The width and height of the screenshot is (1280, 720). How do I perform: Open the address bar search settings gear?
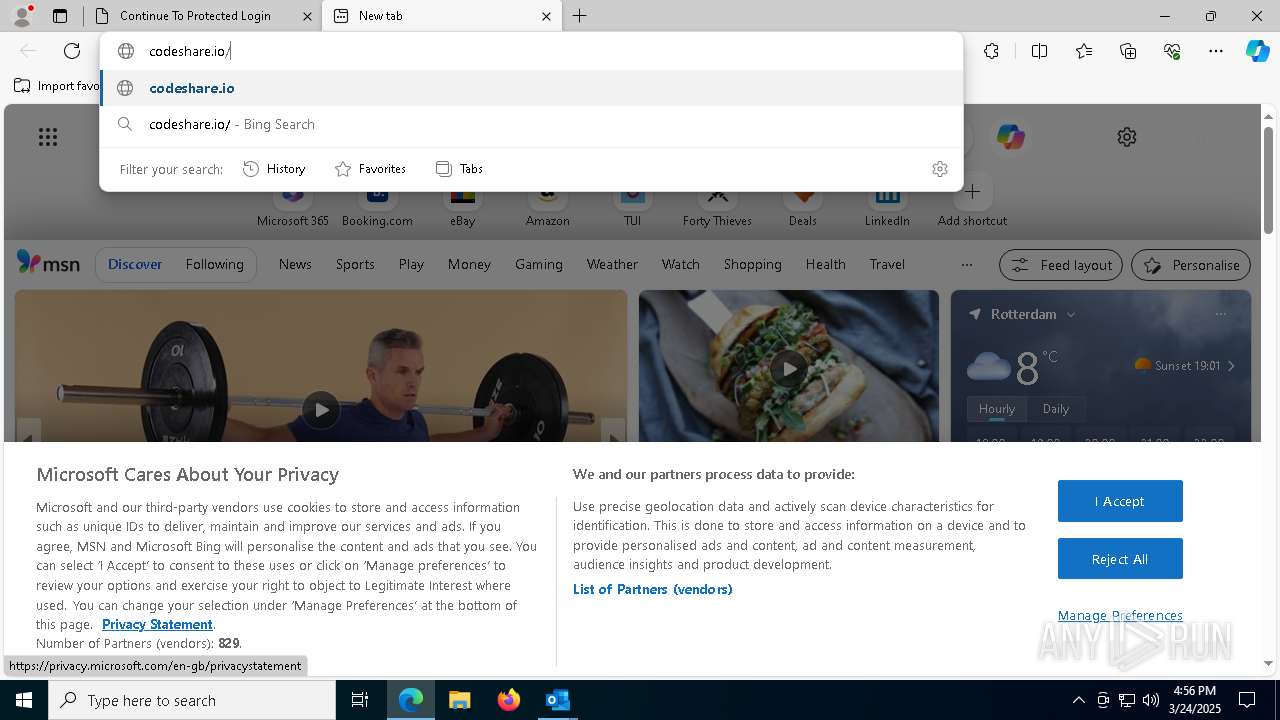point(939,169)
